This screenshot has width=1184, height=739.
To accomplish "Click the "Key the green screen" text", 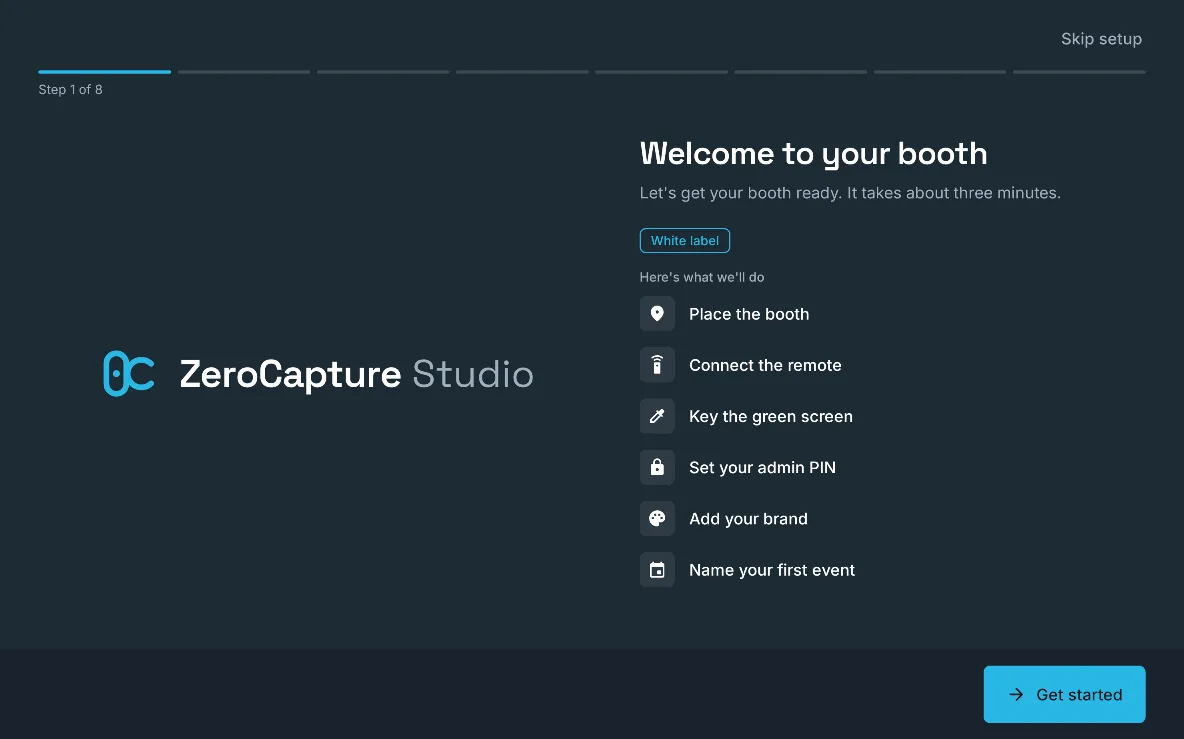I will (770, 417).
